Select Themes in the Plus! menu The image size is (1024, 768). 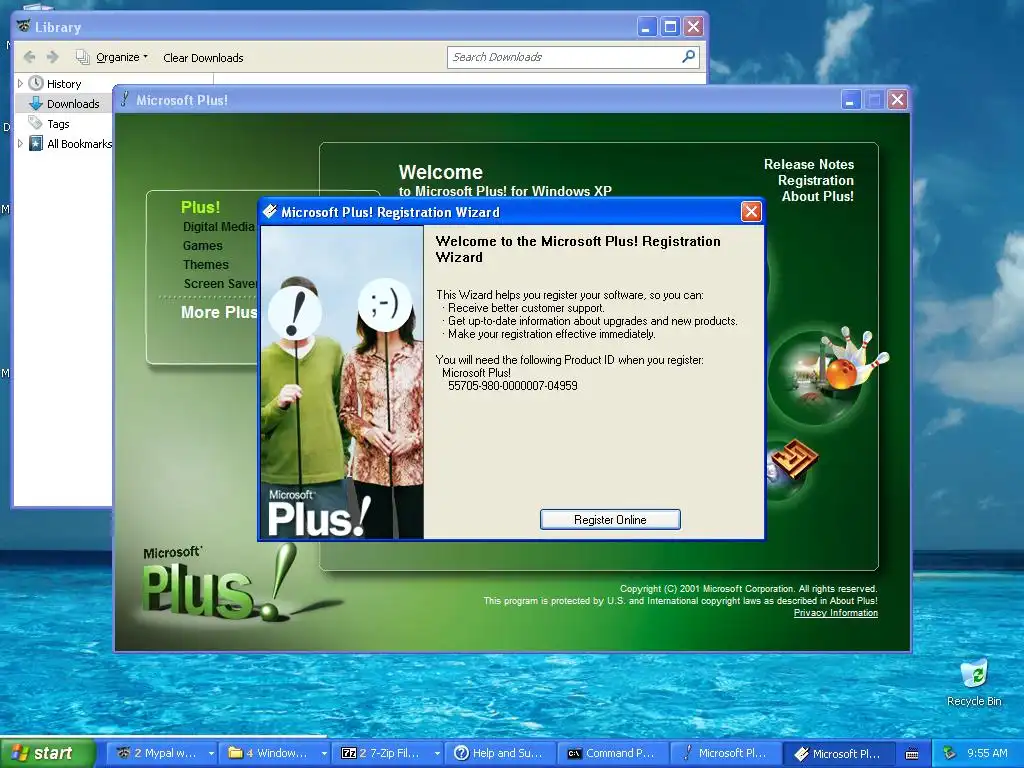pyautogui.click(x=206, y=264)
